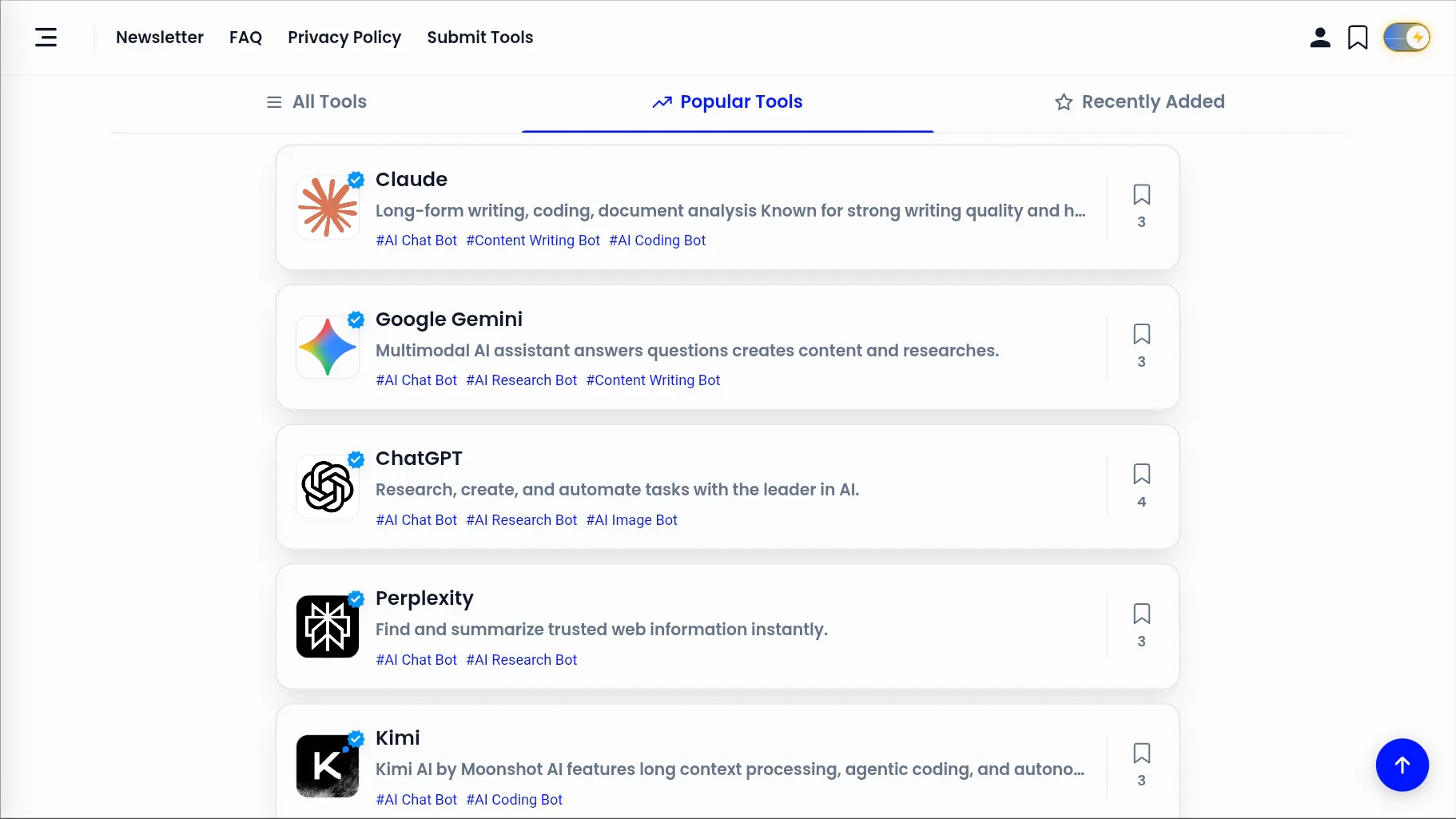The image size is (1456, 819).
Task: Open the hamburger menu icon
Action: tap(46, 38)
